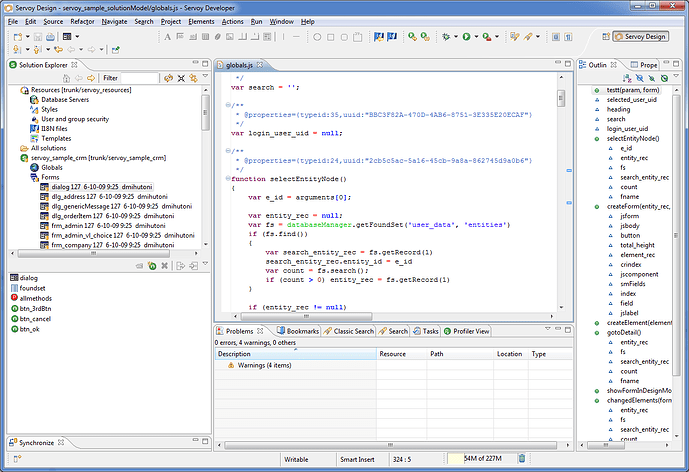689x472 pixels.
Task: Click the heap status 54M of 227M bar
Action: [x=481, y=458]
